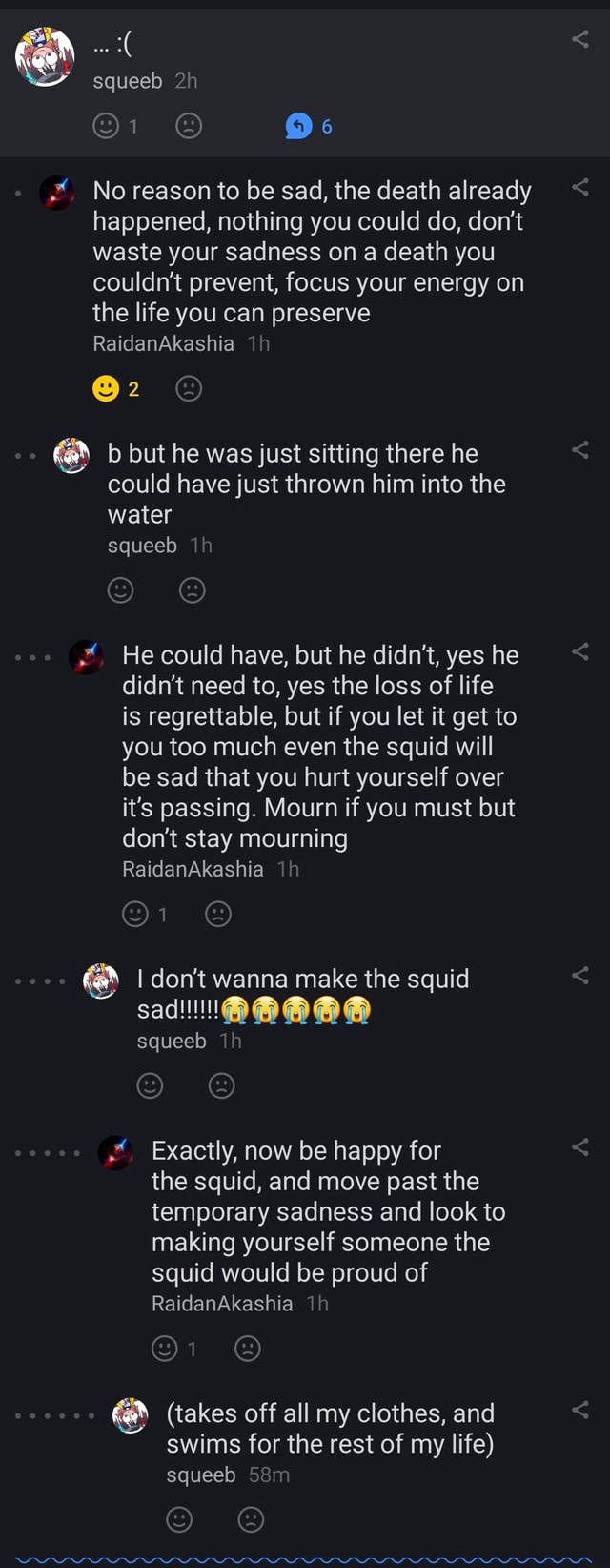Share RaidanAkashia's first reply via share icon
Screen dimensions: 610x1568
580,188
